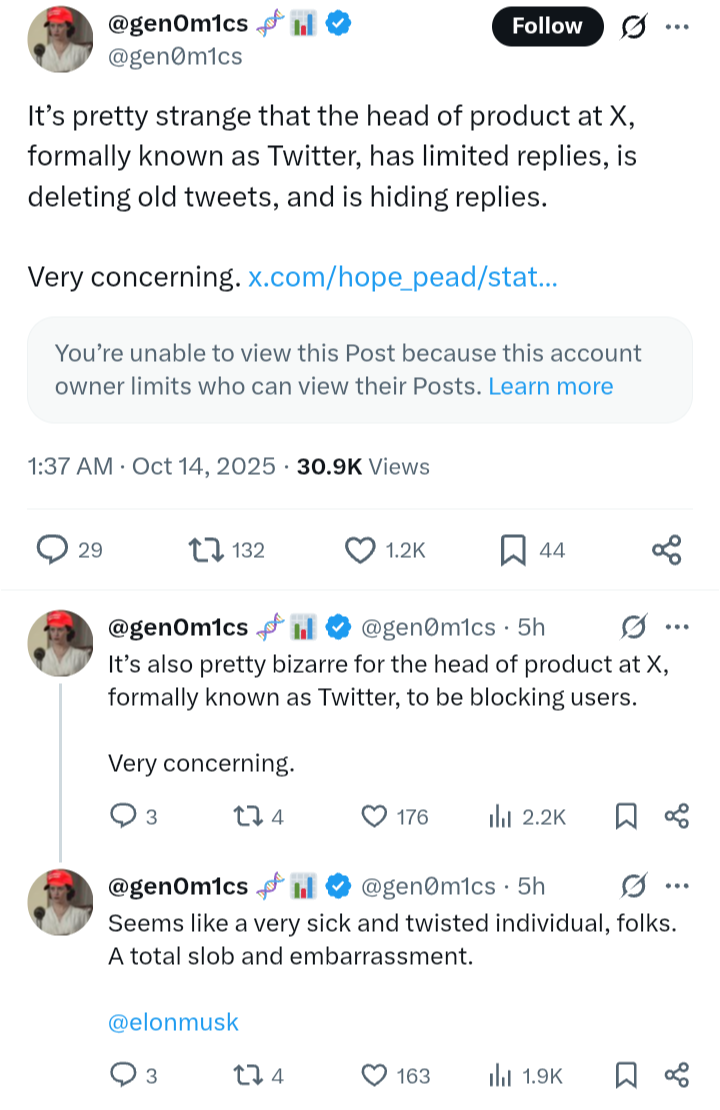Viewport: 720px width, 1110px height.
Task: View analytics showing 1.9K views
Action: tap(500, 1075)
